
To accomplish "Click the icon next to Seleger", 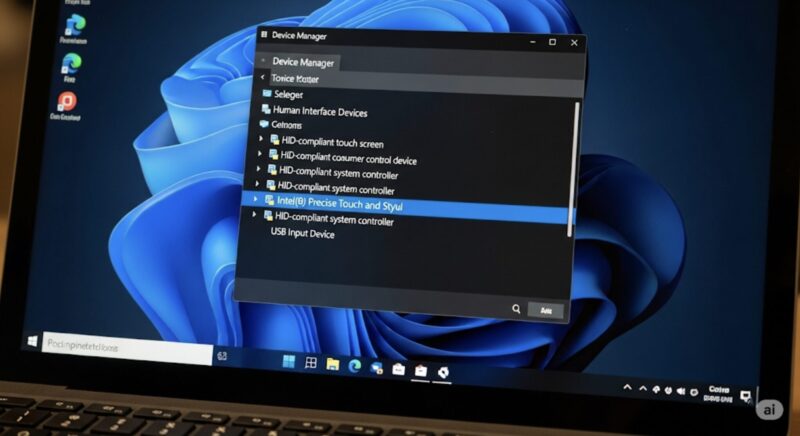I will pos(267,93).
